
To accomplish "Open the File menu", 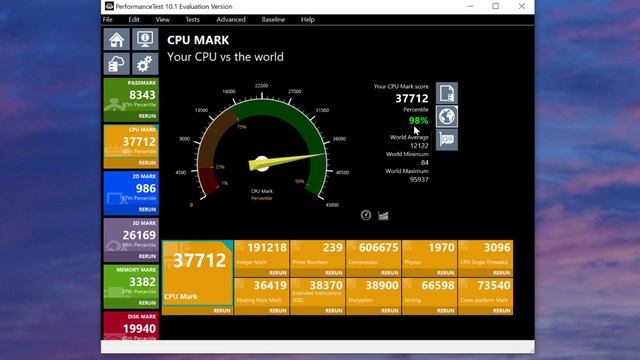I will 107,20.
